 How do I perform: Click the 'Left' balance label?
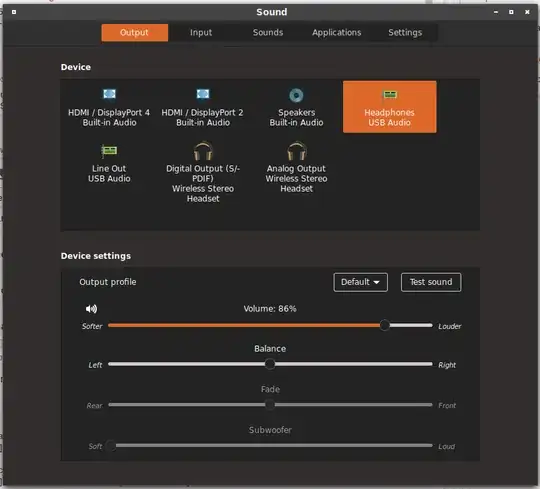[x=95, y=365]
